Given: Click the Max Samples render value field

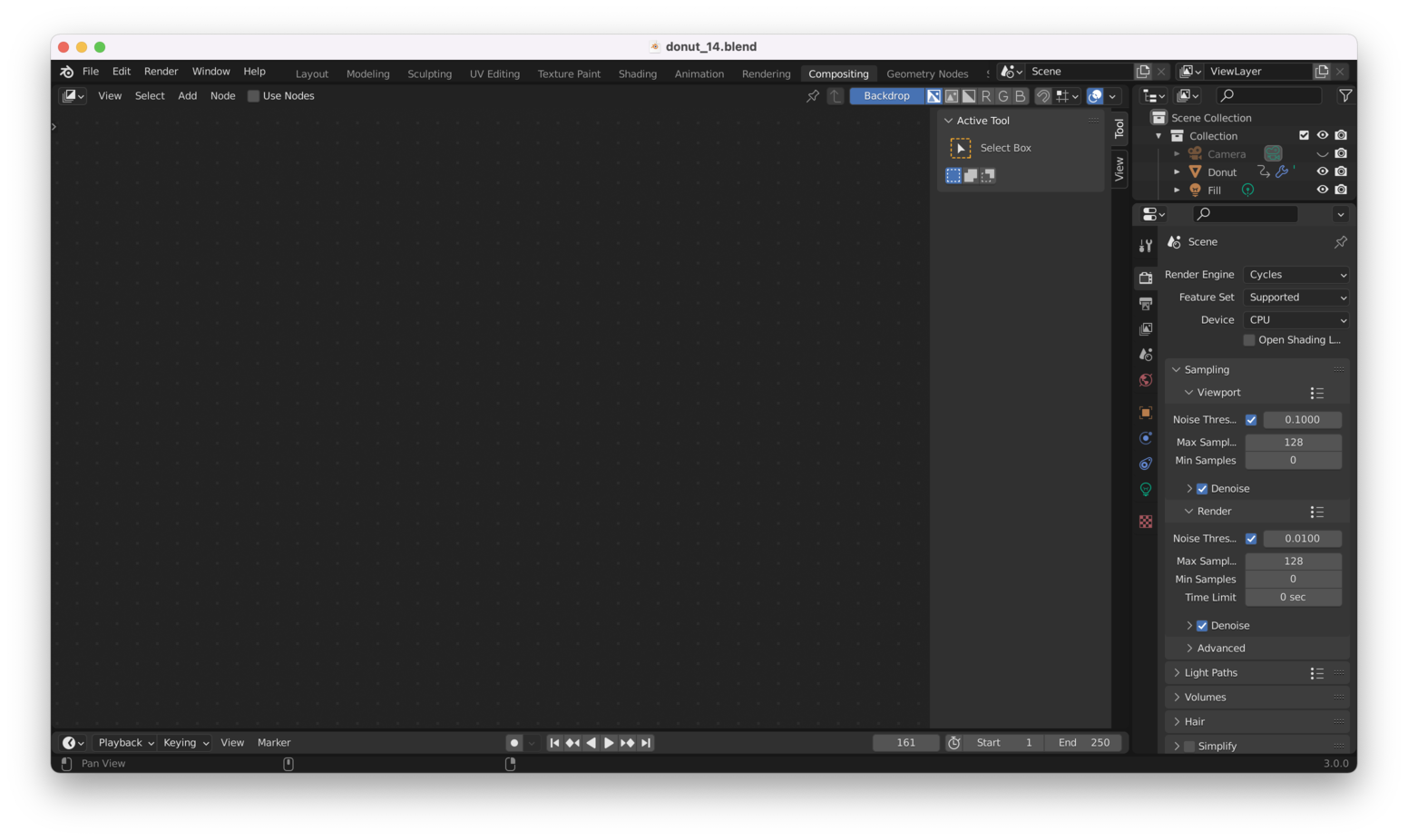Looking at the screenshot, I should [1293, 562].
